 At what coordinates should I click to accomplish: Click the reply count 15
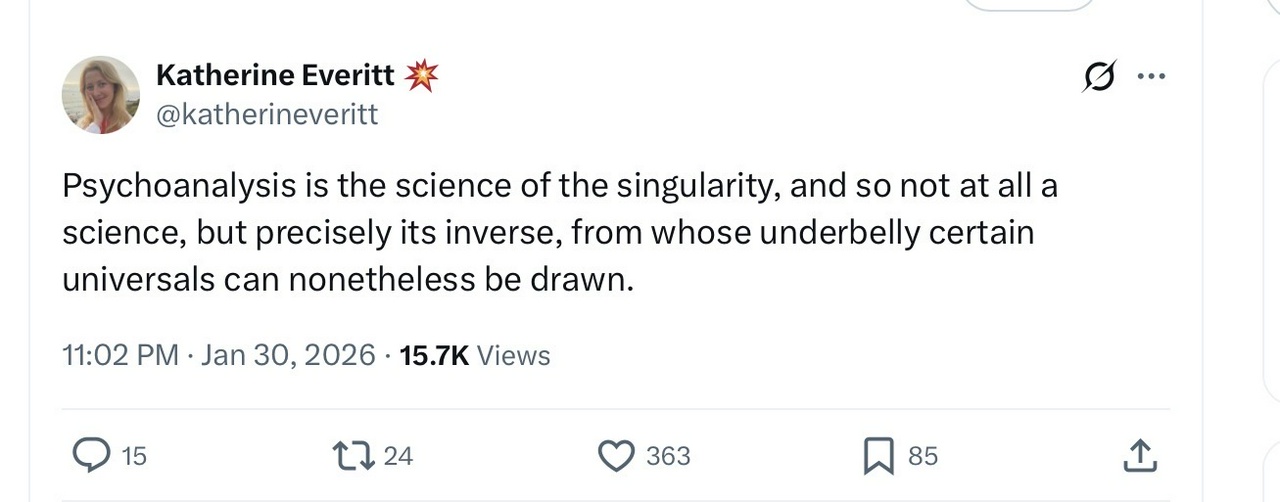[133, 456]
